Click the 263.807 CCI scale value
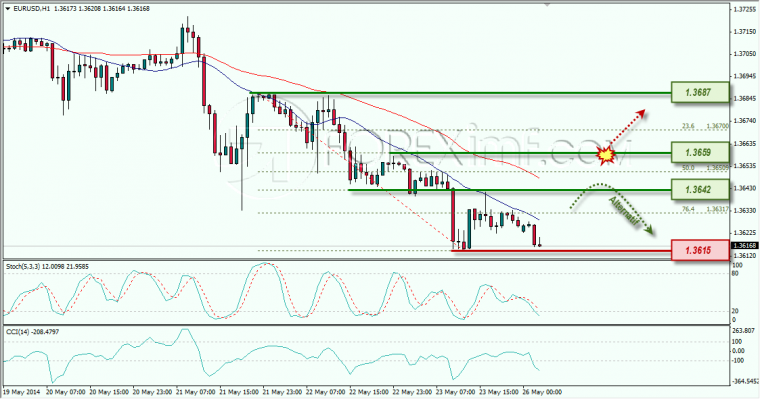Viewport: 760px width, 399px height. [x=744, y=331]
